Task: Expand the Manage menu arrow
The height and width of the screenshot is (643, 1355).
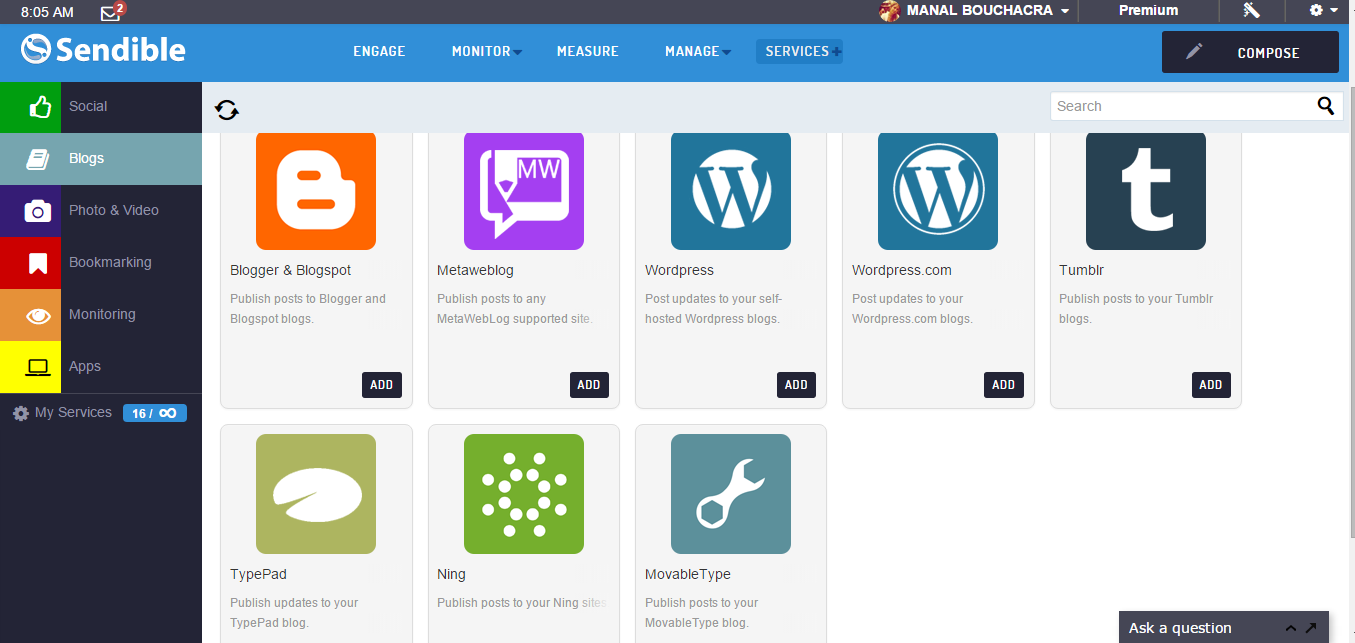Action: [726, 53]
